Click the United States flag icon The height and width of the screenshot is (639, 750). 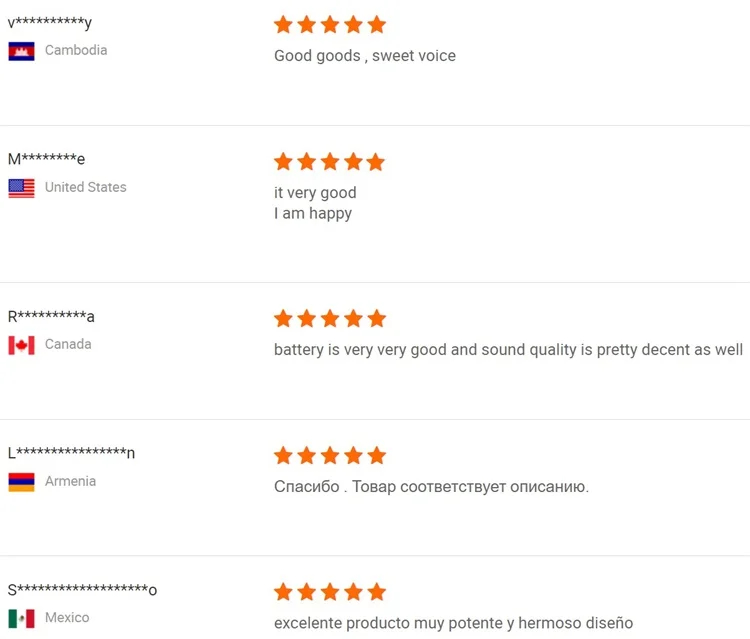21,188
